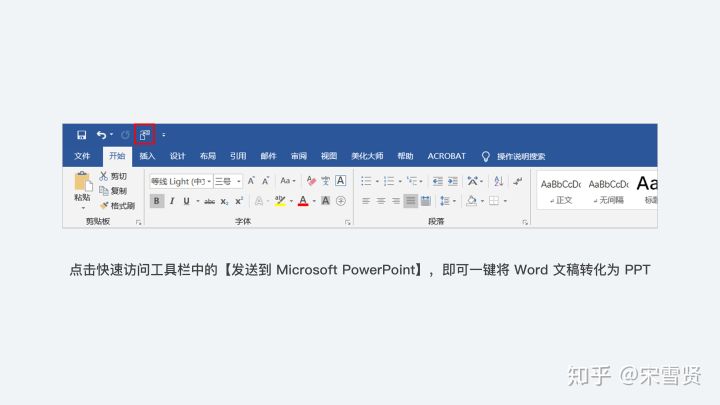Click 复制 copy button
Screen dimensions: 720x405
[x=113, y=191]
